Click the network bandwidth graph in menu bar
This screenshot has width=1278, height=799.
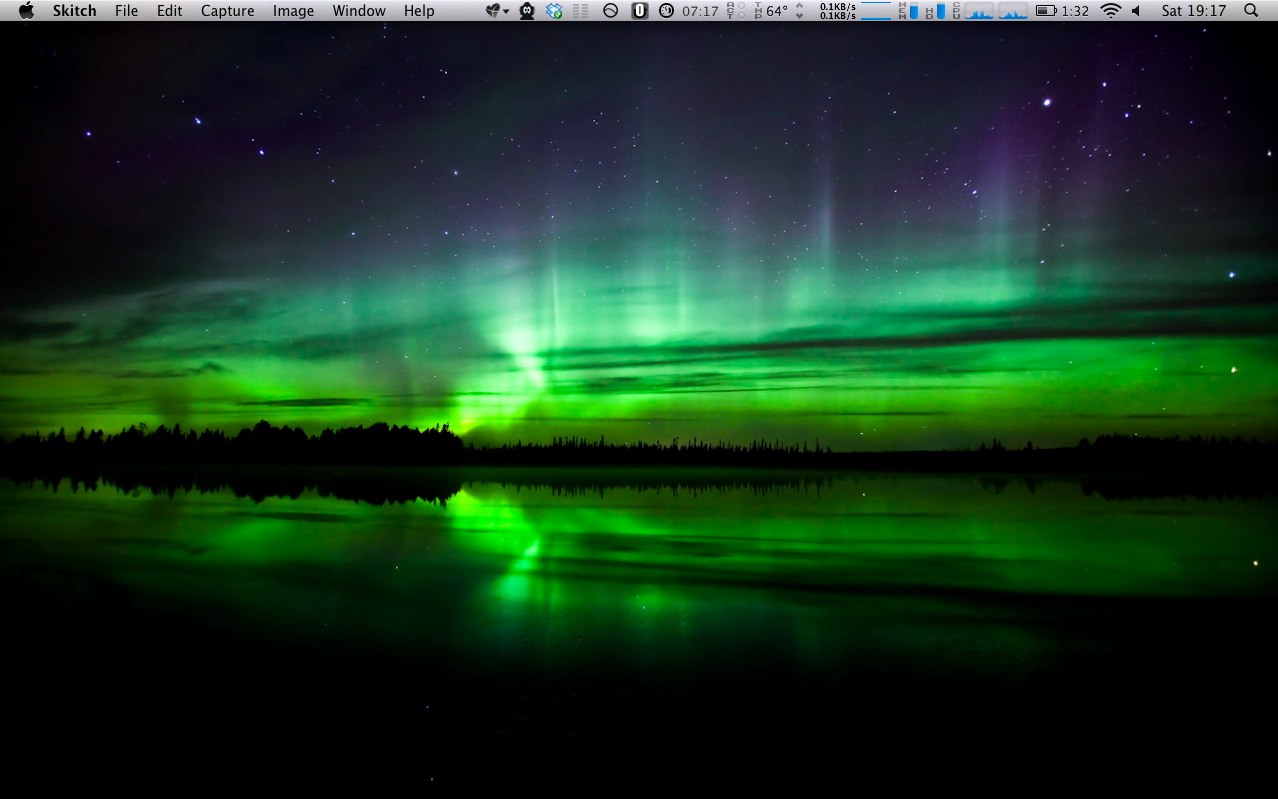tap(876, 11)
